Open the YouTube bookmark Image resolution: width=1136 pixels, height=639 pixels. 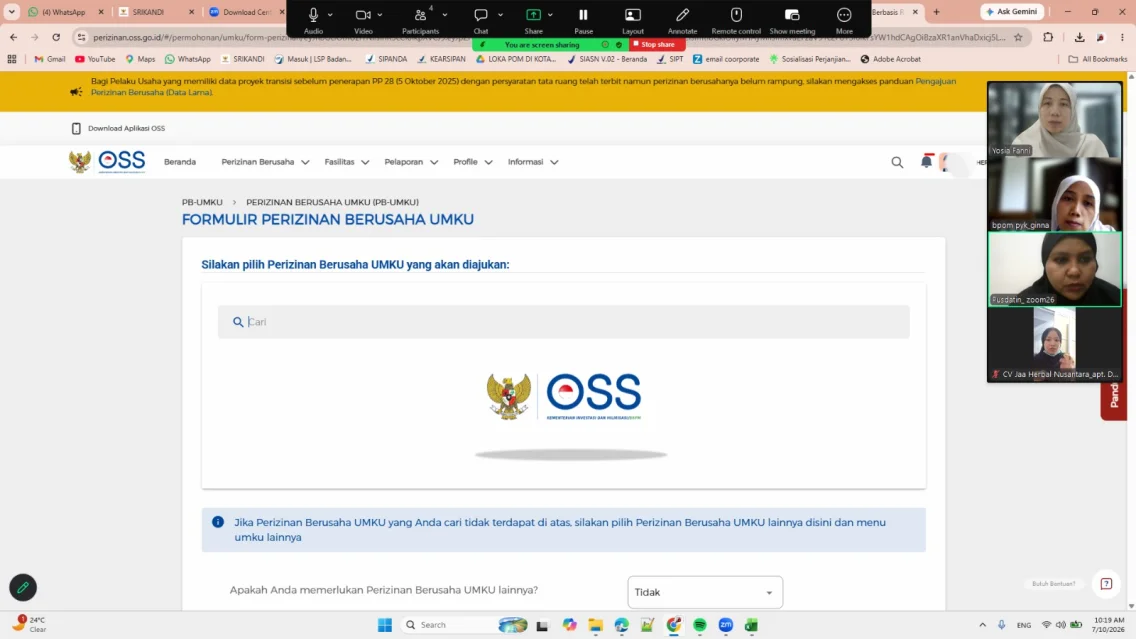[x=95, y=59]
